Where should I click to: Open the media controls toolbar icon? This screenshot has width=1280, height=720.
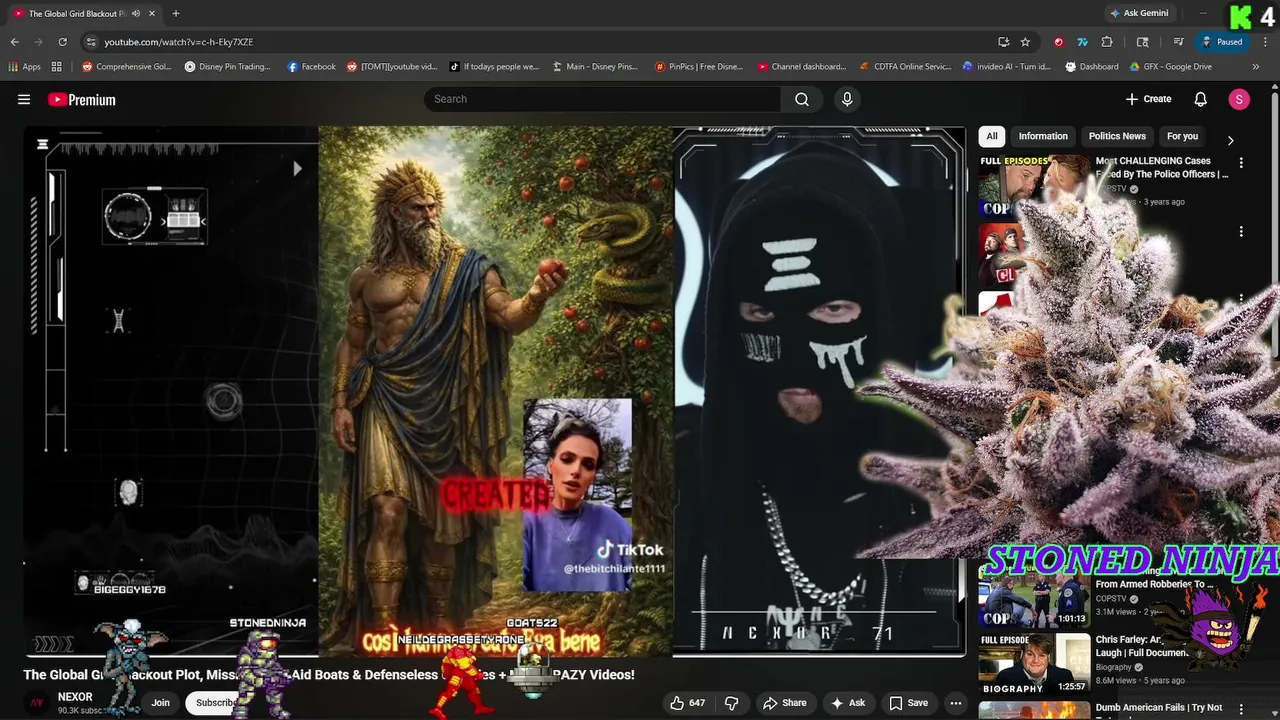point(1179,42)
